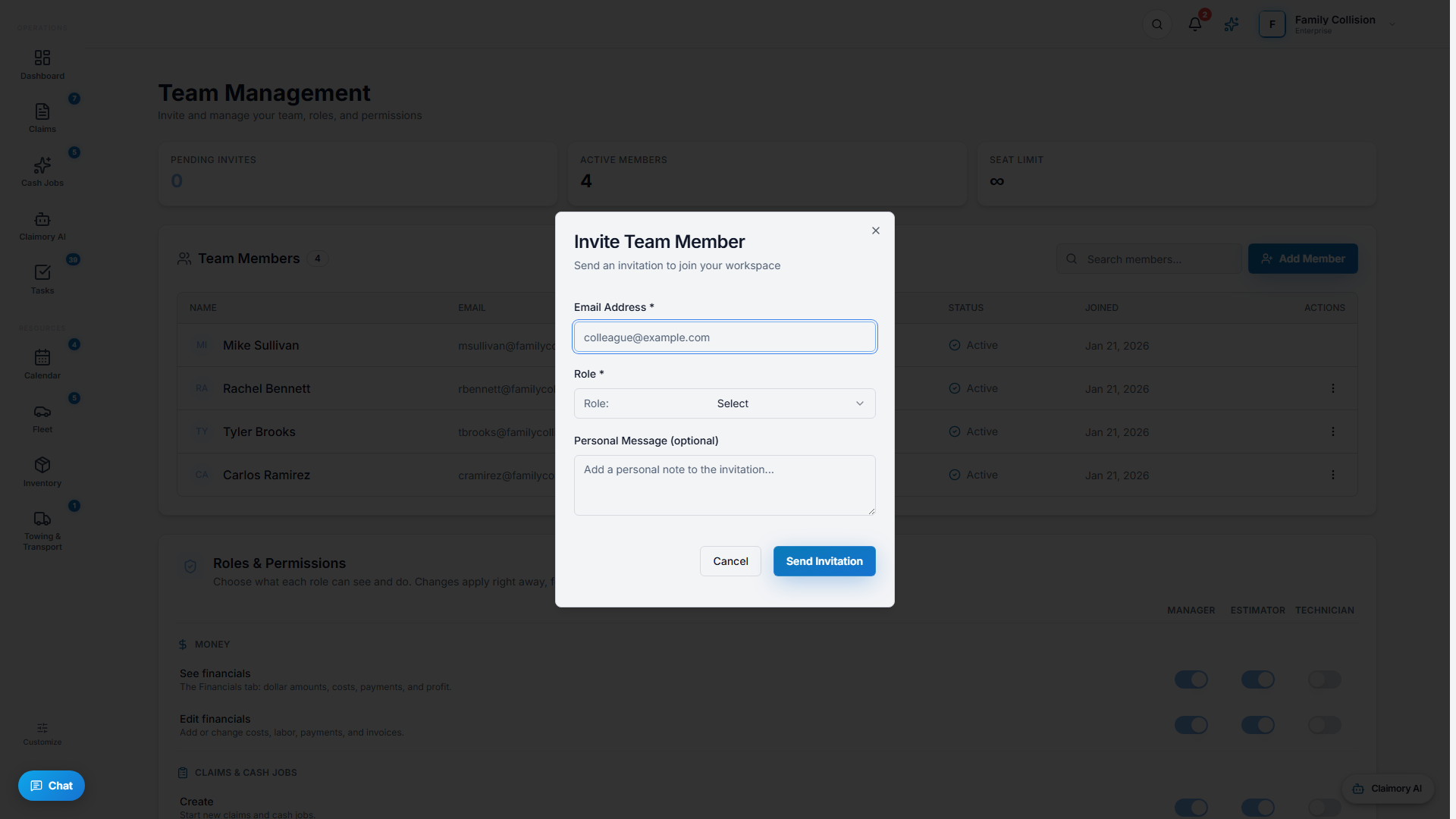Click Send Invitation button
Screen dimensions: 1456x819
pyautogui.click(x=824, y=561)
